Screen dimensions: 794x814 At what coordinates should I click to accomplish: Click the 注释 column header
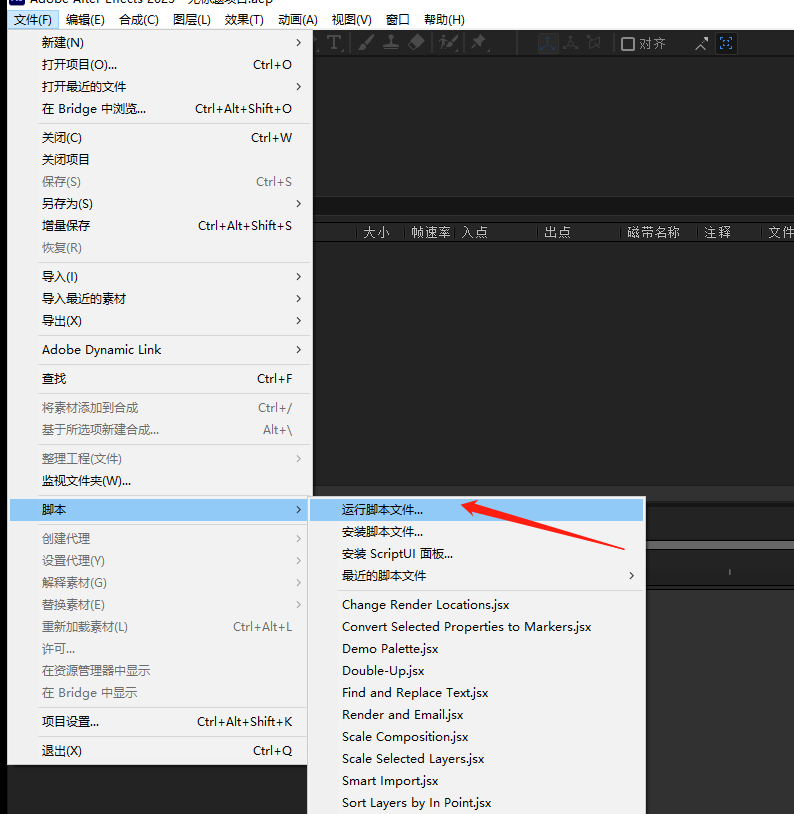[x=717, y=232]
